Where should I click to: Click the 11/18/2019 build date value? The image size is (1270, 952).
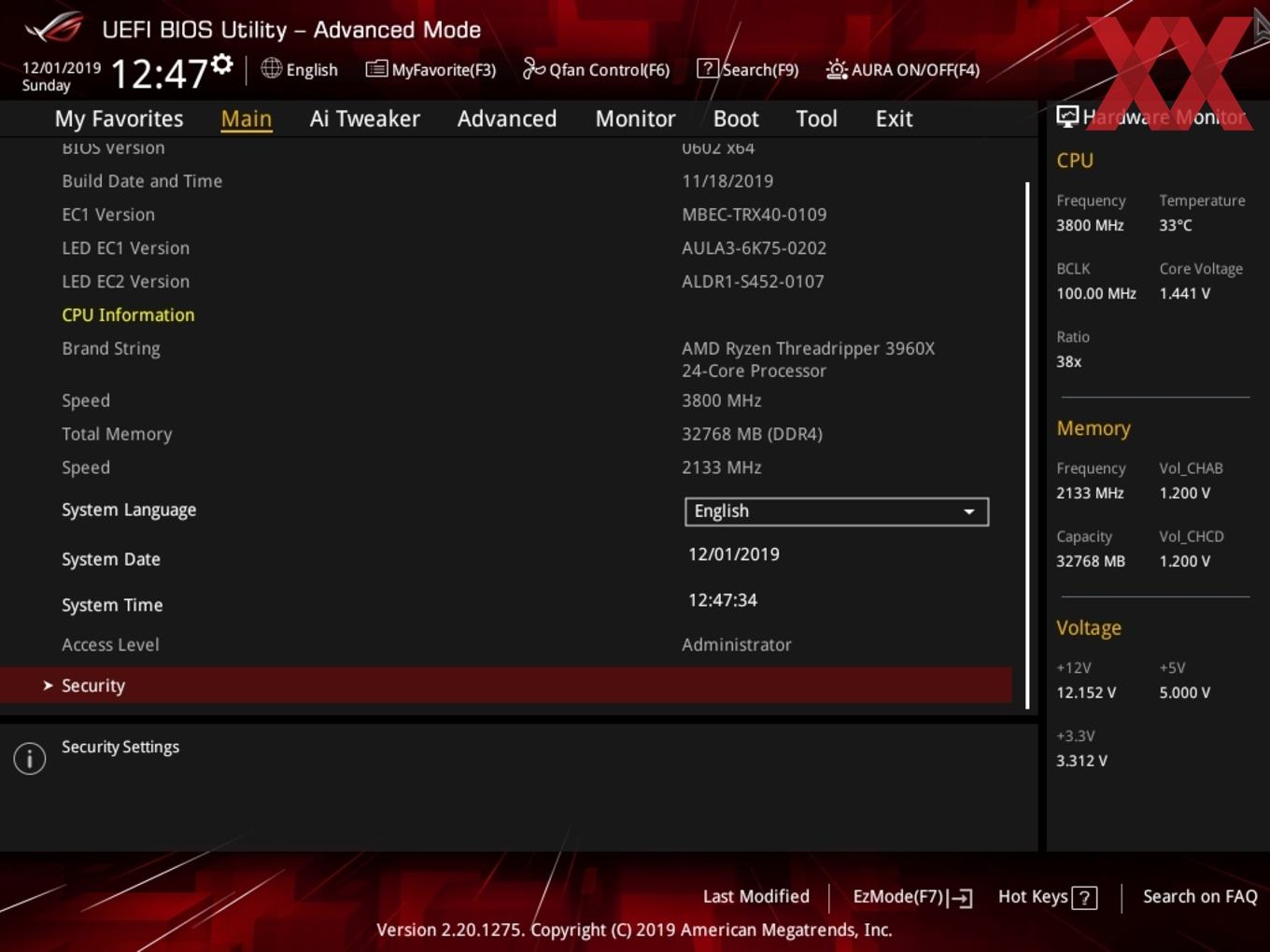(727, 181)
